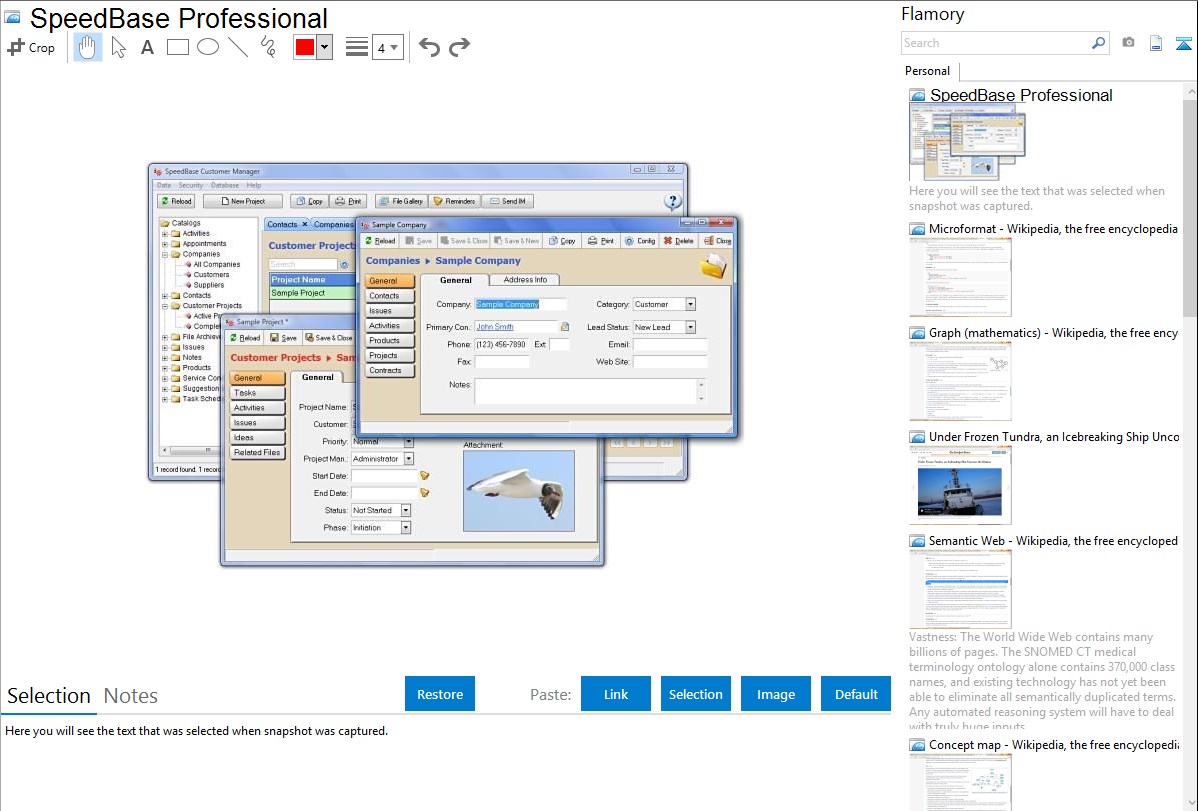This screenshot has height=811, width=1198.
Task: Click the red annotation color swatch
Action: click(305, 47)
